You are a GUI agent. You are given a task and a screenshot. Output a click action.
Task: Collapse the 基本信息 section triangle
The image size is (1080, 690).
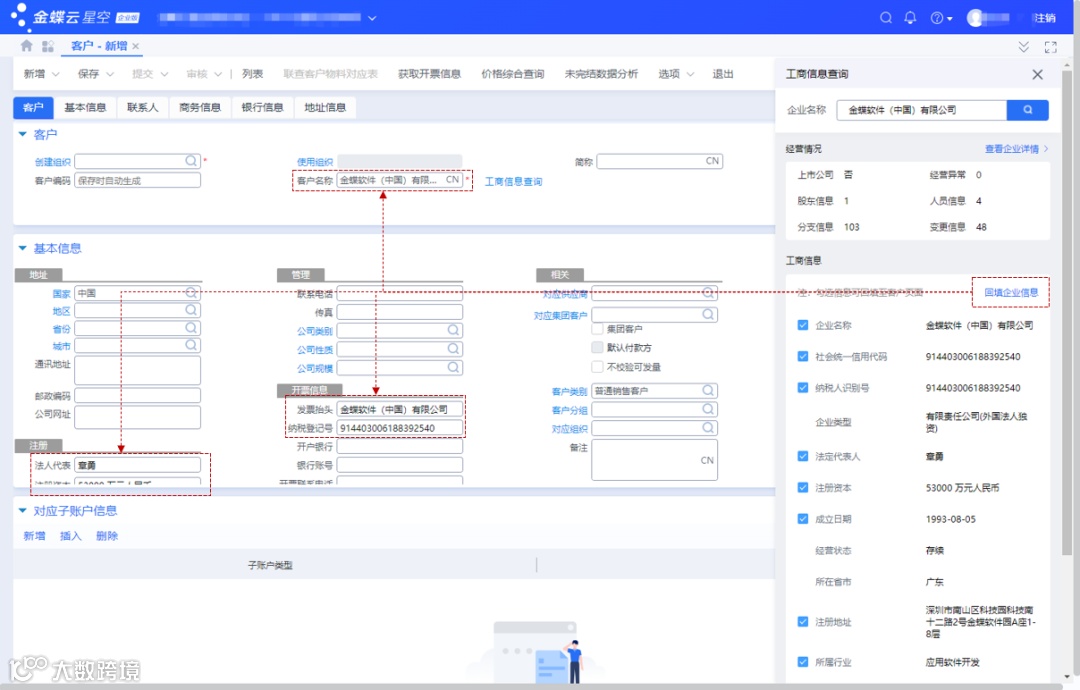click(22, 248)
